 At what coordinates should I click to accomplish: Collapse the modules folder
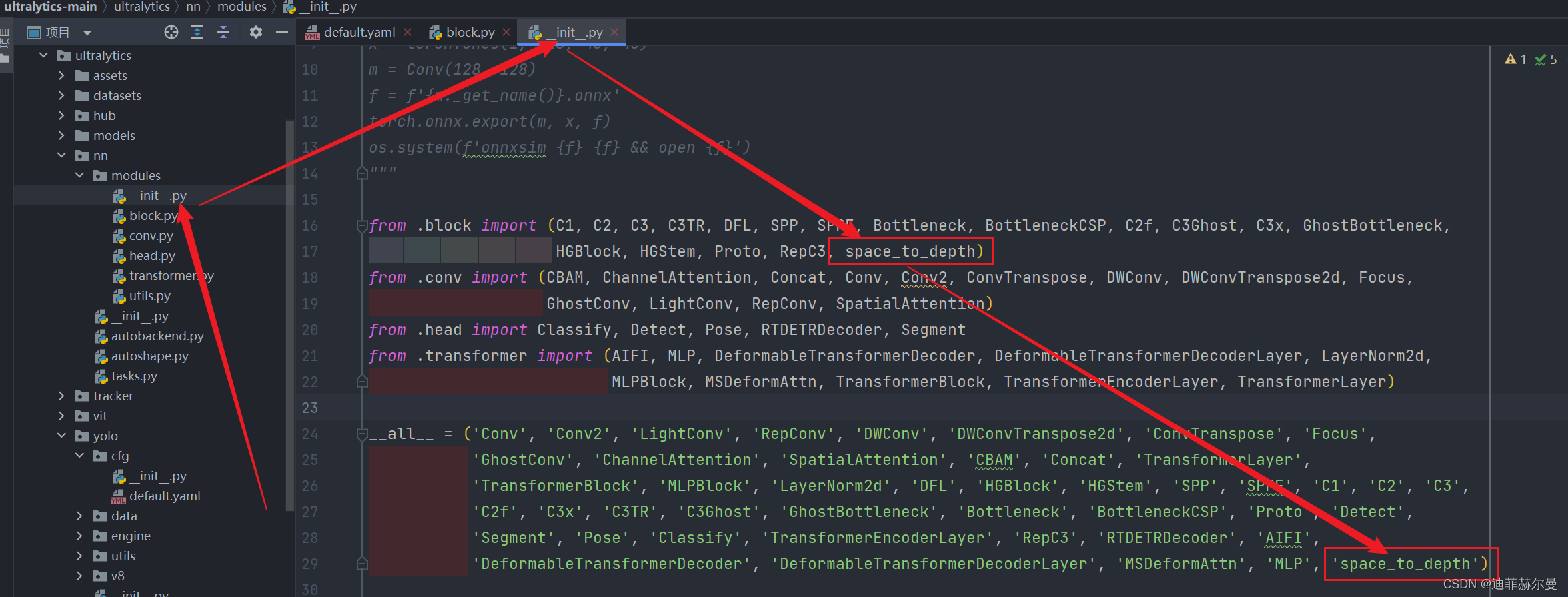[x=80, y=175]
